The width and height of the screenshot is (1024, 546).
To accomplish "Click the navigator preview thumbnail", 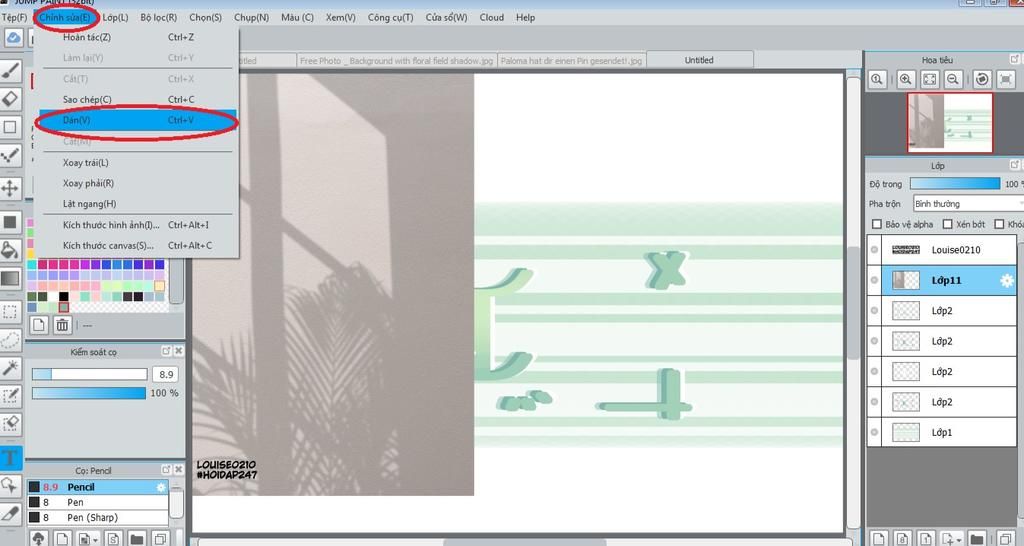I will [949, 122].
